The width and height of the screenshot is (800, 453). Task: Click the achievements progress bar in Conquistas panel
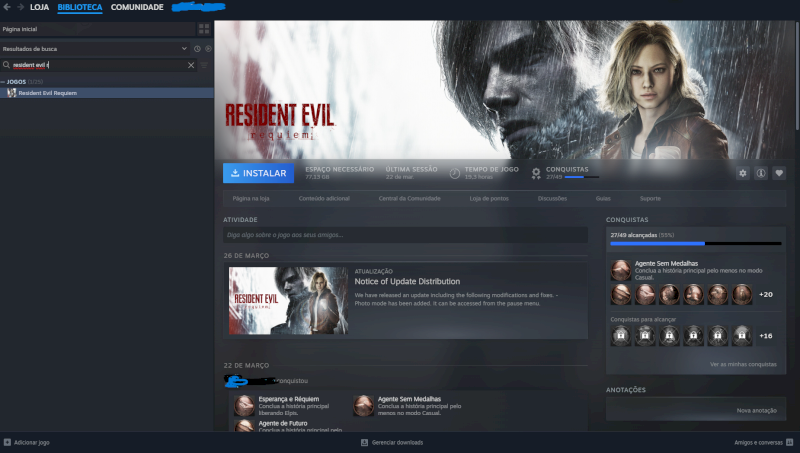point(696,244)
